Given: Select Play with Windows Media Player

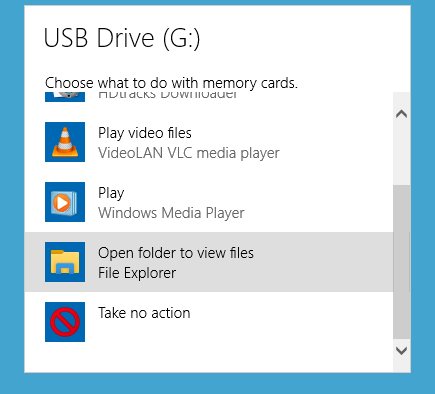Looking at the screenshot, I should [209, 202].
